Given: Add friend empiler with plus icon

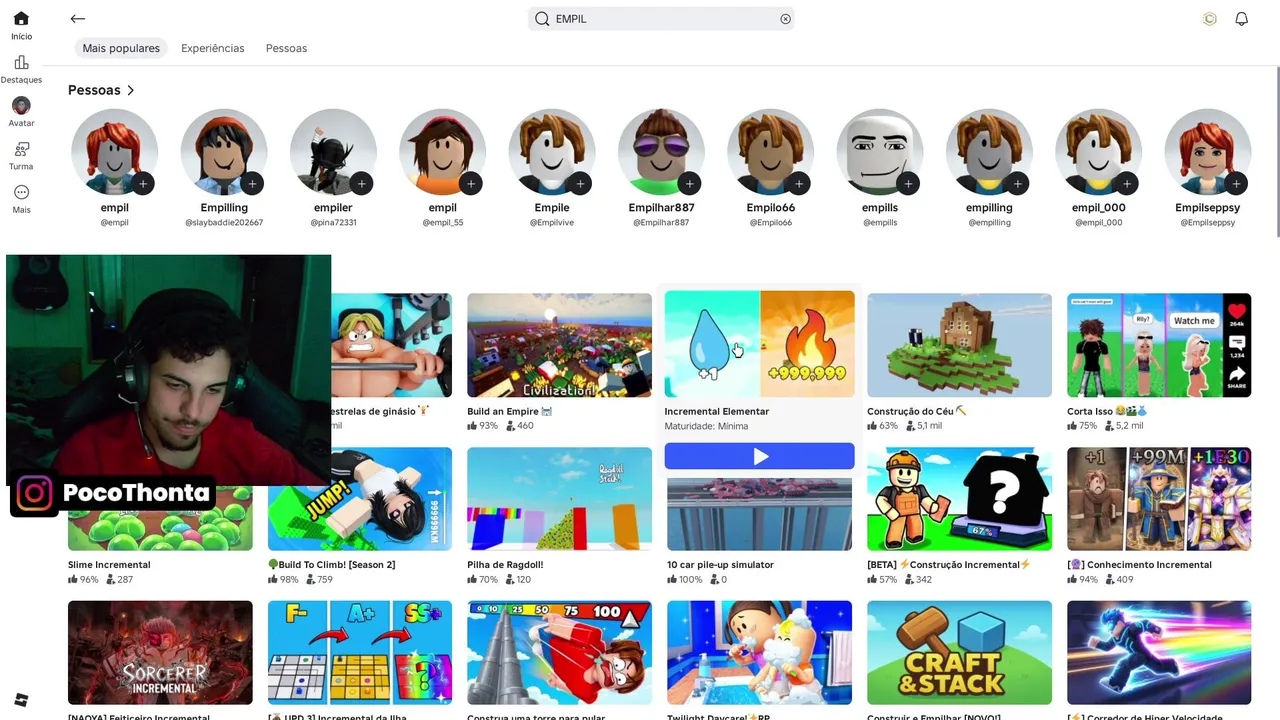Looking at the screenshot, I should tap(361, 183).
